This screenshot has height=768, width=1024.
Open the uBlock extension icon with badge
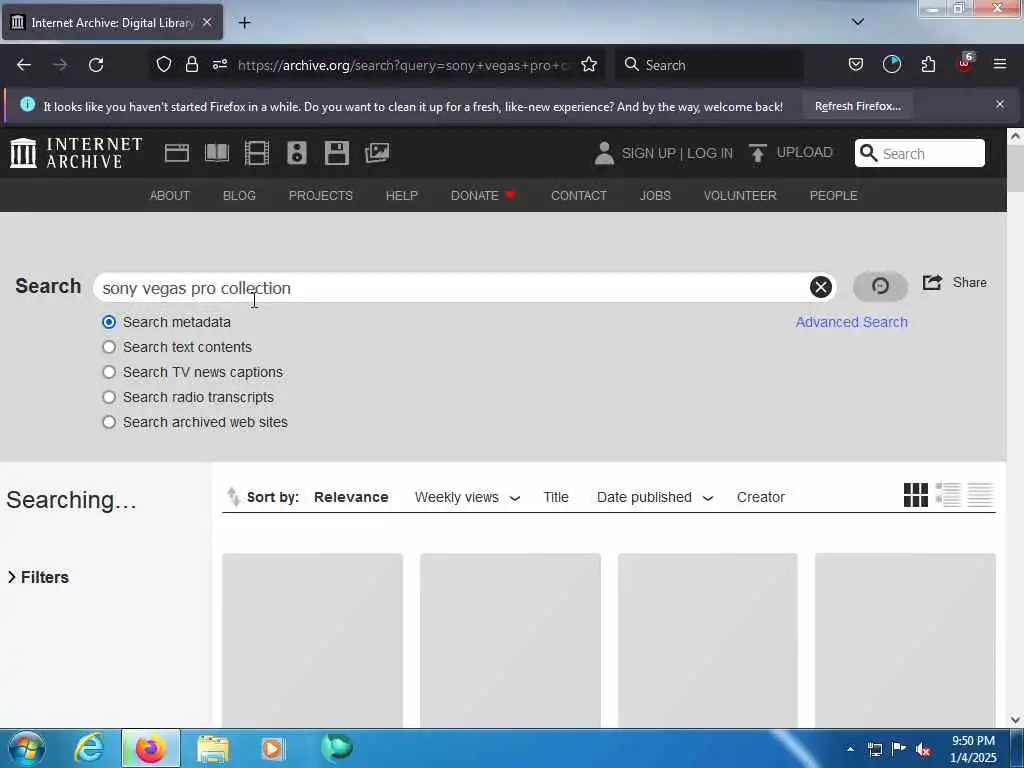coord(965,63)
